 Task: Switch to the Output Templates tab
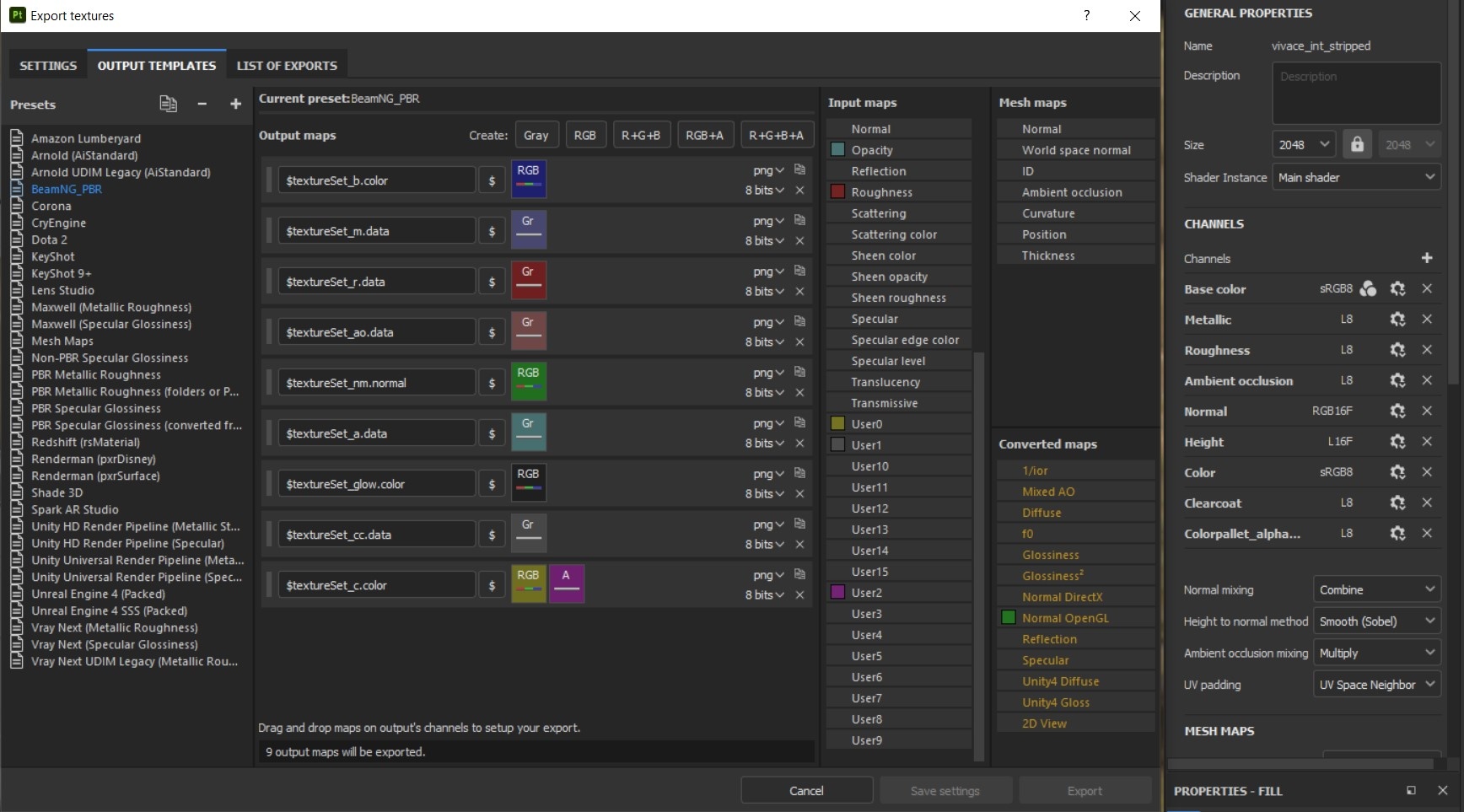157,66
